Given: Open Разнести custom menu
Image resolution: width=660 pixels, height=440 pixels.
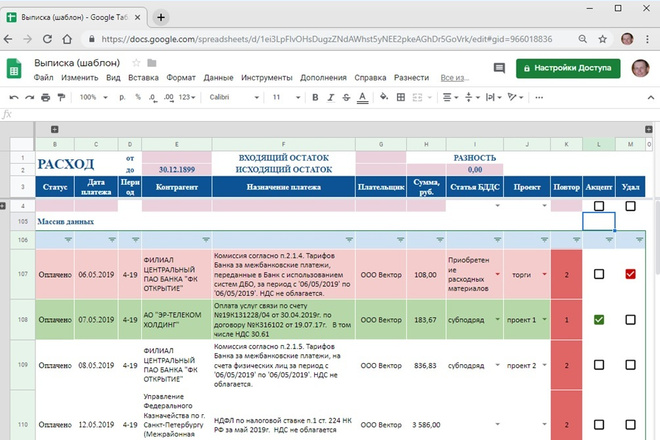Looking at the screenshot, I should 411,78.
